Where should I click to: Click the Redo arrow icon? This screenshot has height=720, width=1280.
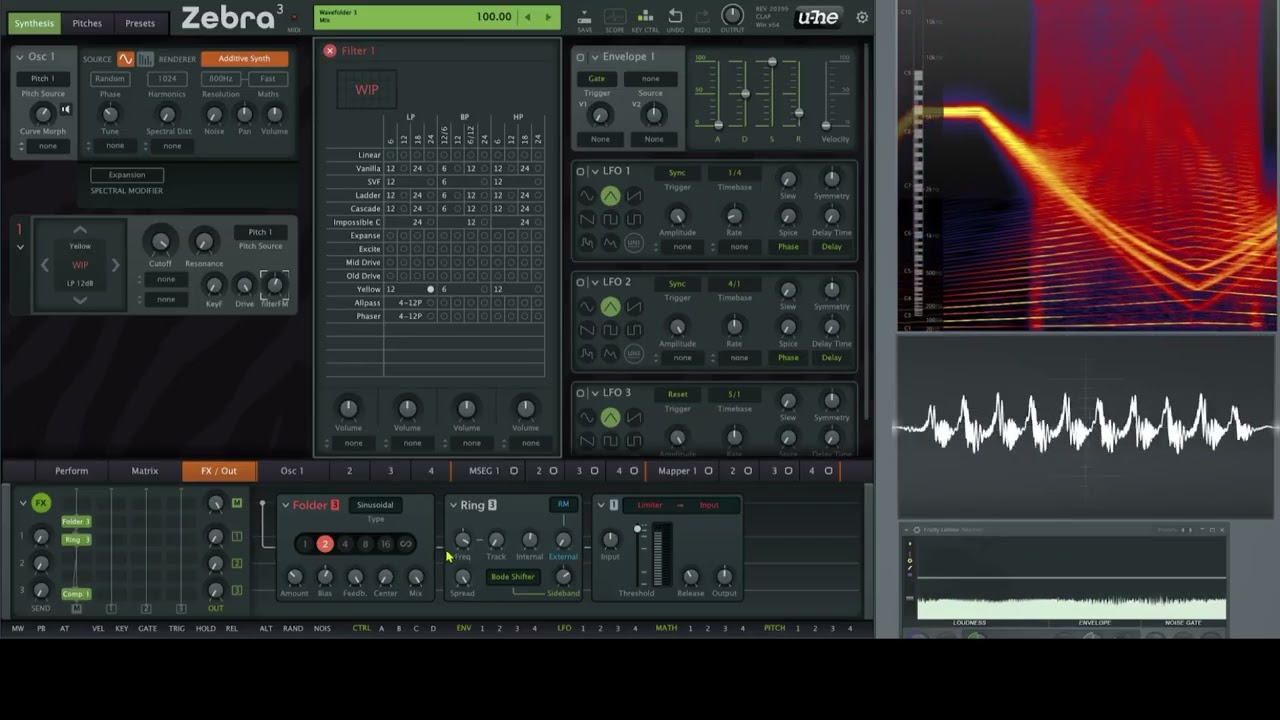coord(704,16)
